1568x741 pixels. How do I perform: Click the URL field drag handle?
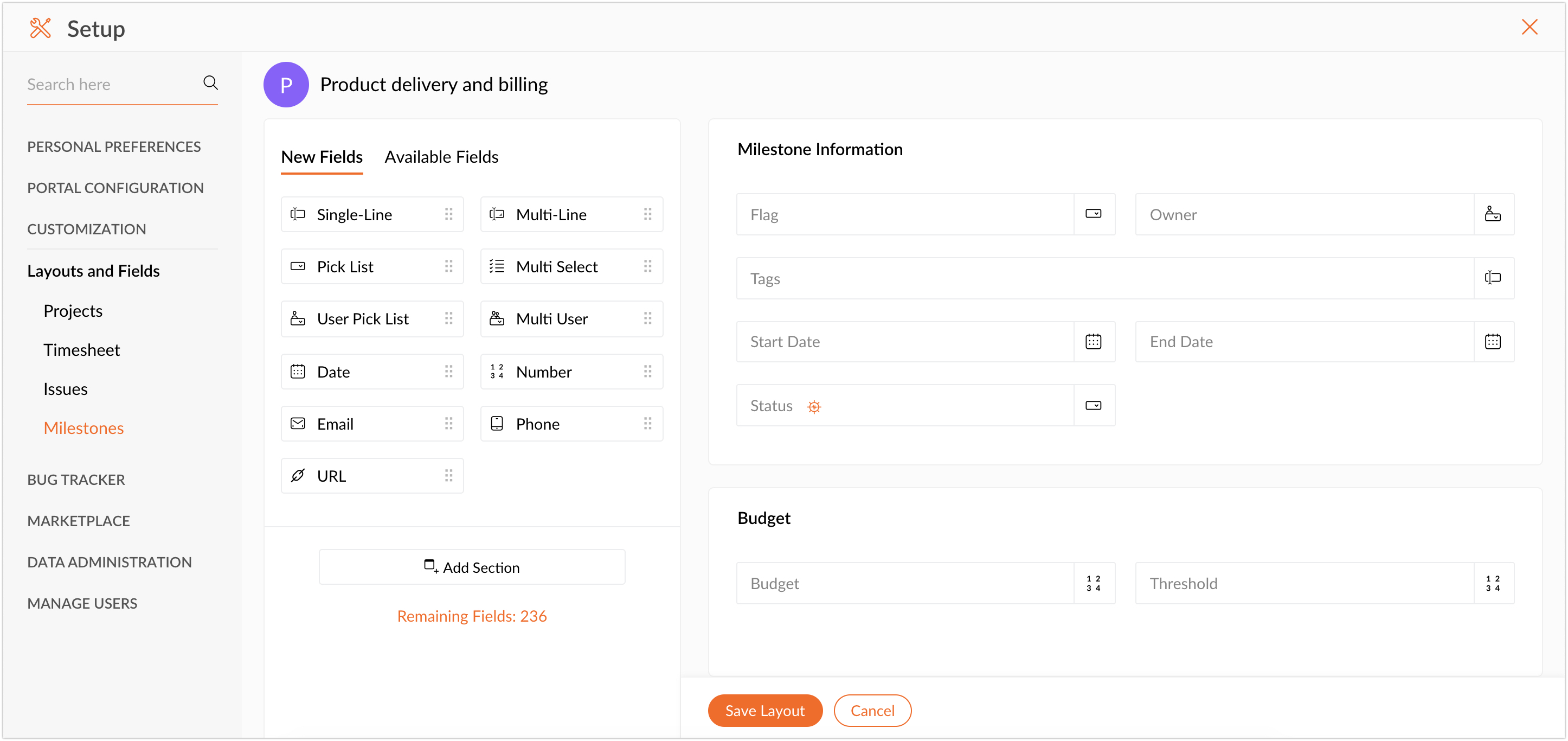(448, 476)
